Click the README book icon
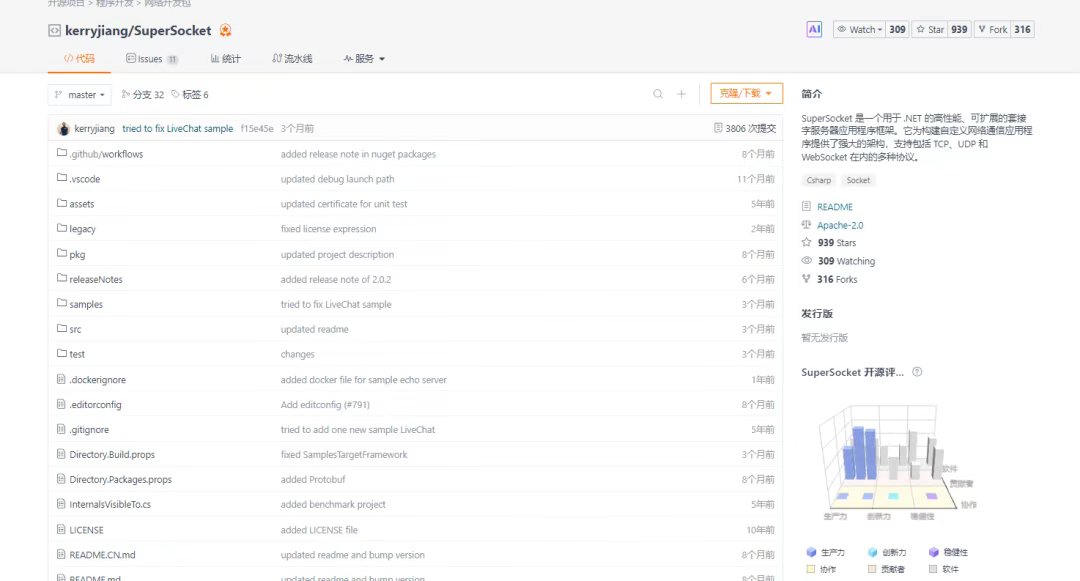This screenshot has height=581, width=1080. click(x=807, y=206)
